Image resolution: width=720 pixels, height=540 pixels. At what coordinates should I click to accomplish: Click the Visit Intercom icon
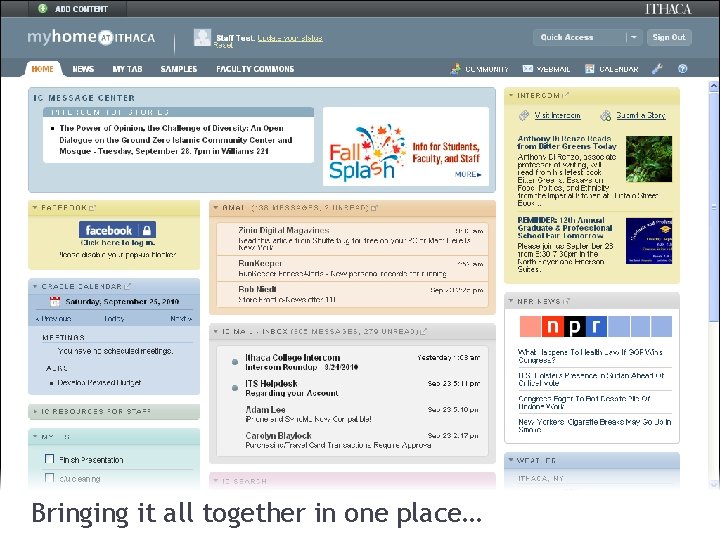[x=524, y=116]
